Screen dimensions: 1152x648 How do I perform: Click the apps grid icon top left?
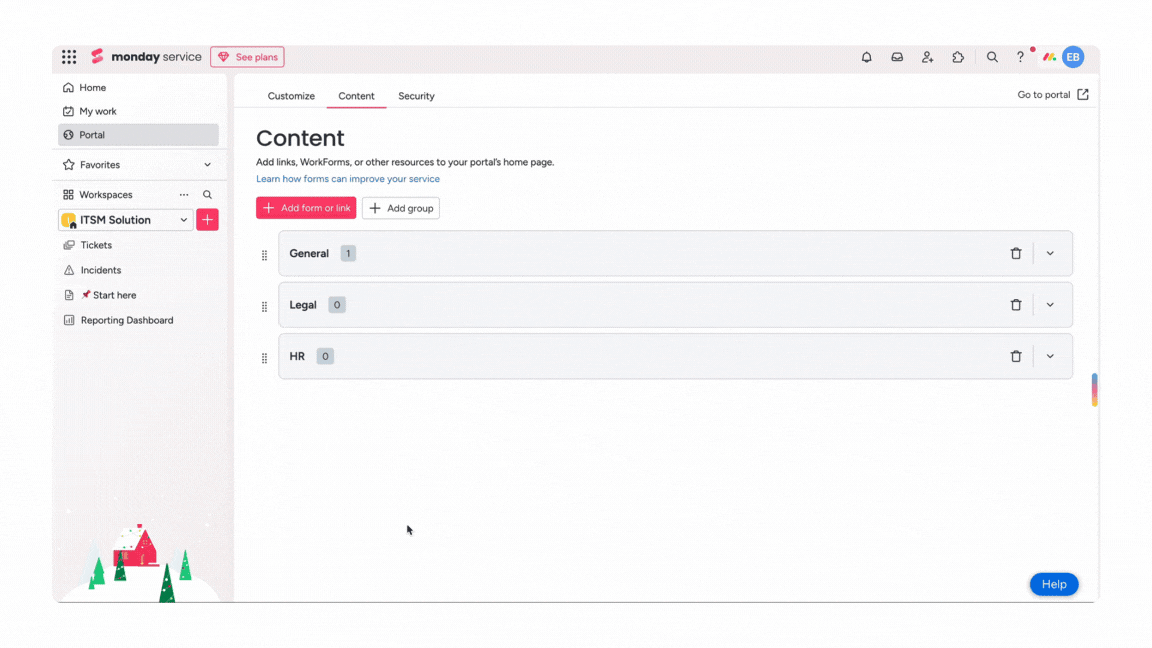click(69, 56)
